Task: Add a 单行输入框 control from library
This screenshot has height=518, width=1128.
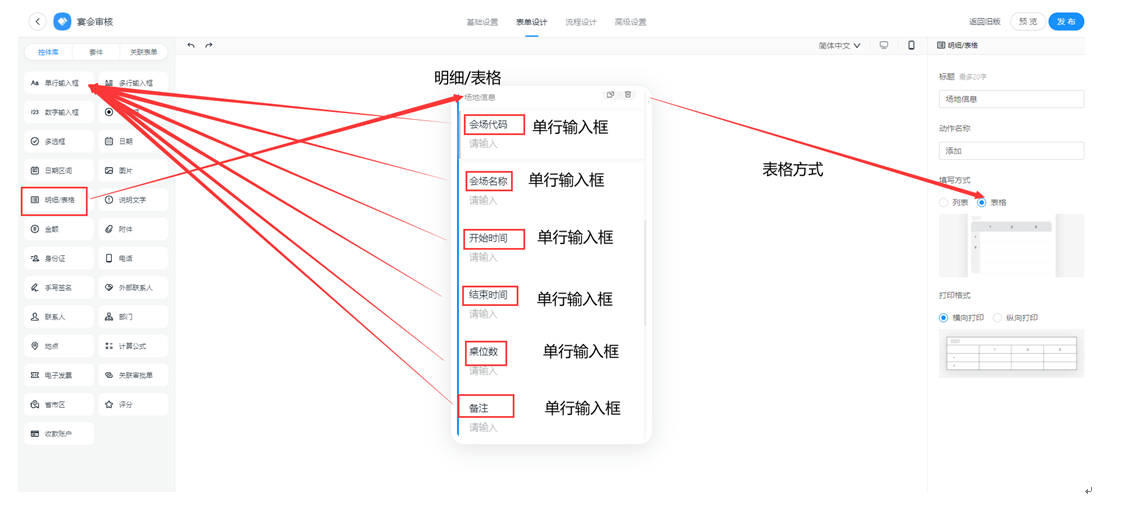Action: pyautogui.click(x=59, y=83)
